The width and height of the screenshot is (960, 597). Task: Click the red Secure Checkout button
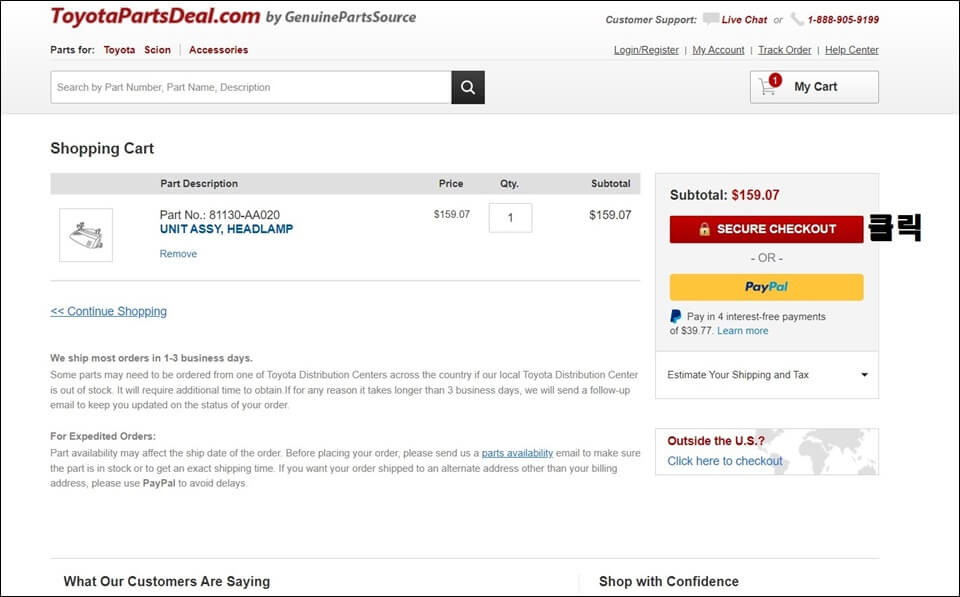pos(767,229)
